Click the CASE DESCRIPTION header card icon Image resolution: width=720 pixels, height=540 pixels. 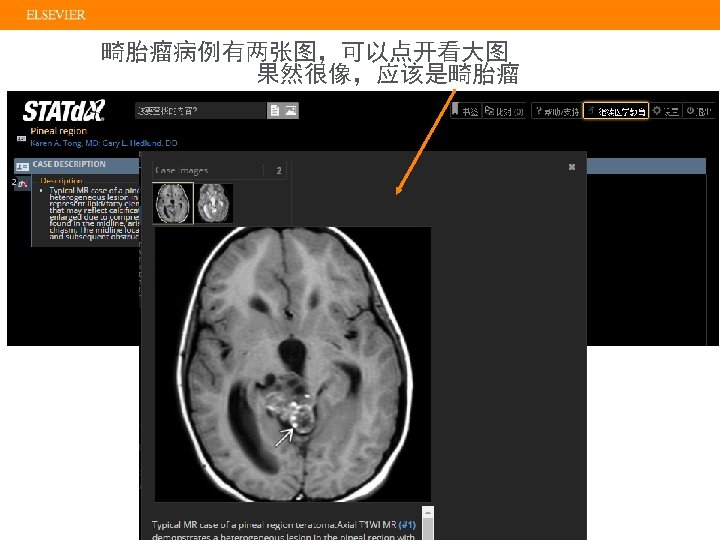coord(22,166)
